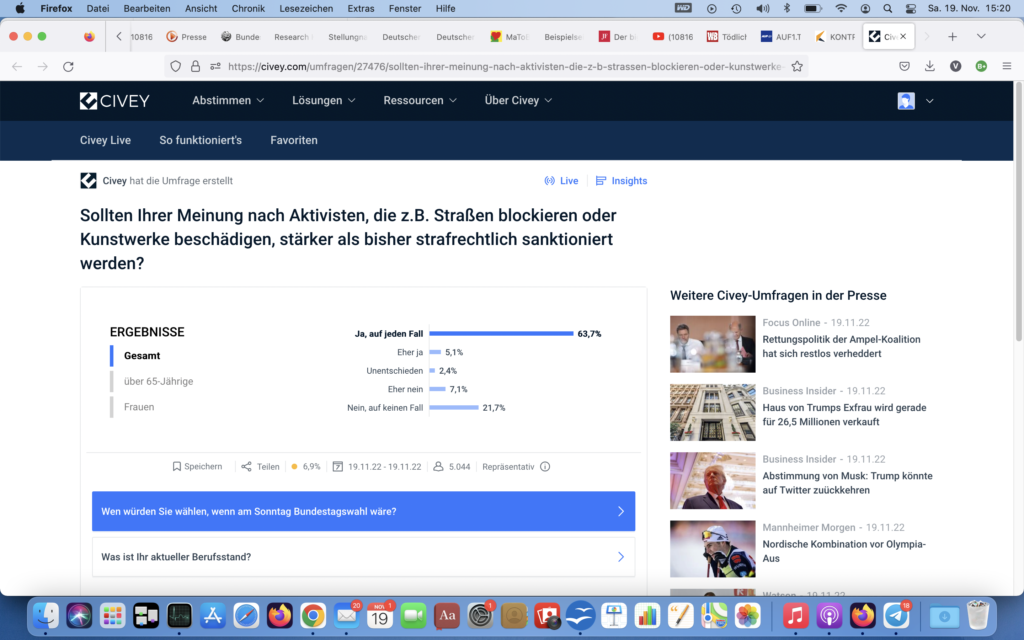
Task: Reload the page in Firefox toolbar
Action: [x=68, y=66]
